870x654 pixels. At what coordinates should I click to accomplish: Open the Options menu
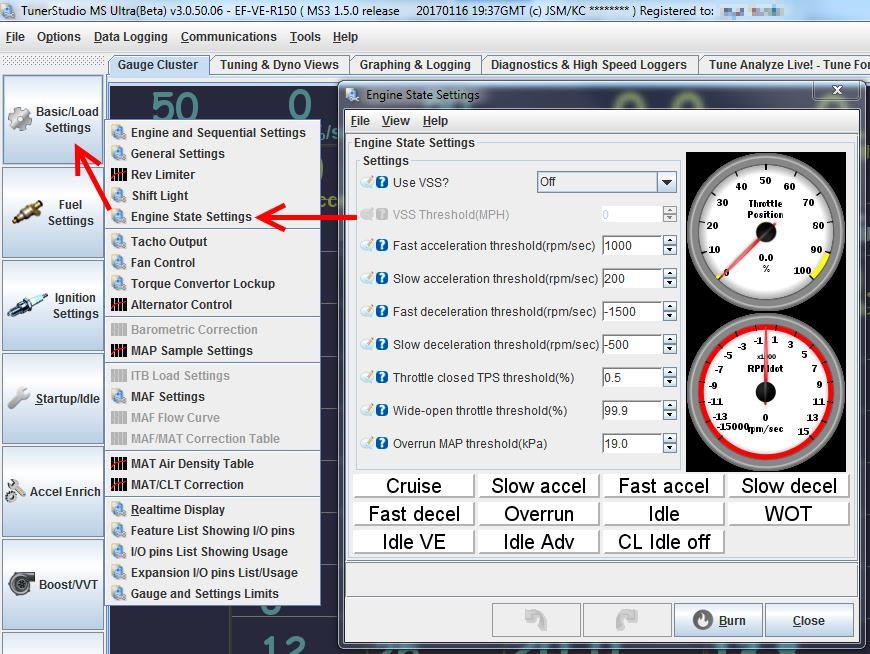[59, 37]
